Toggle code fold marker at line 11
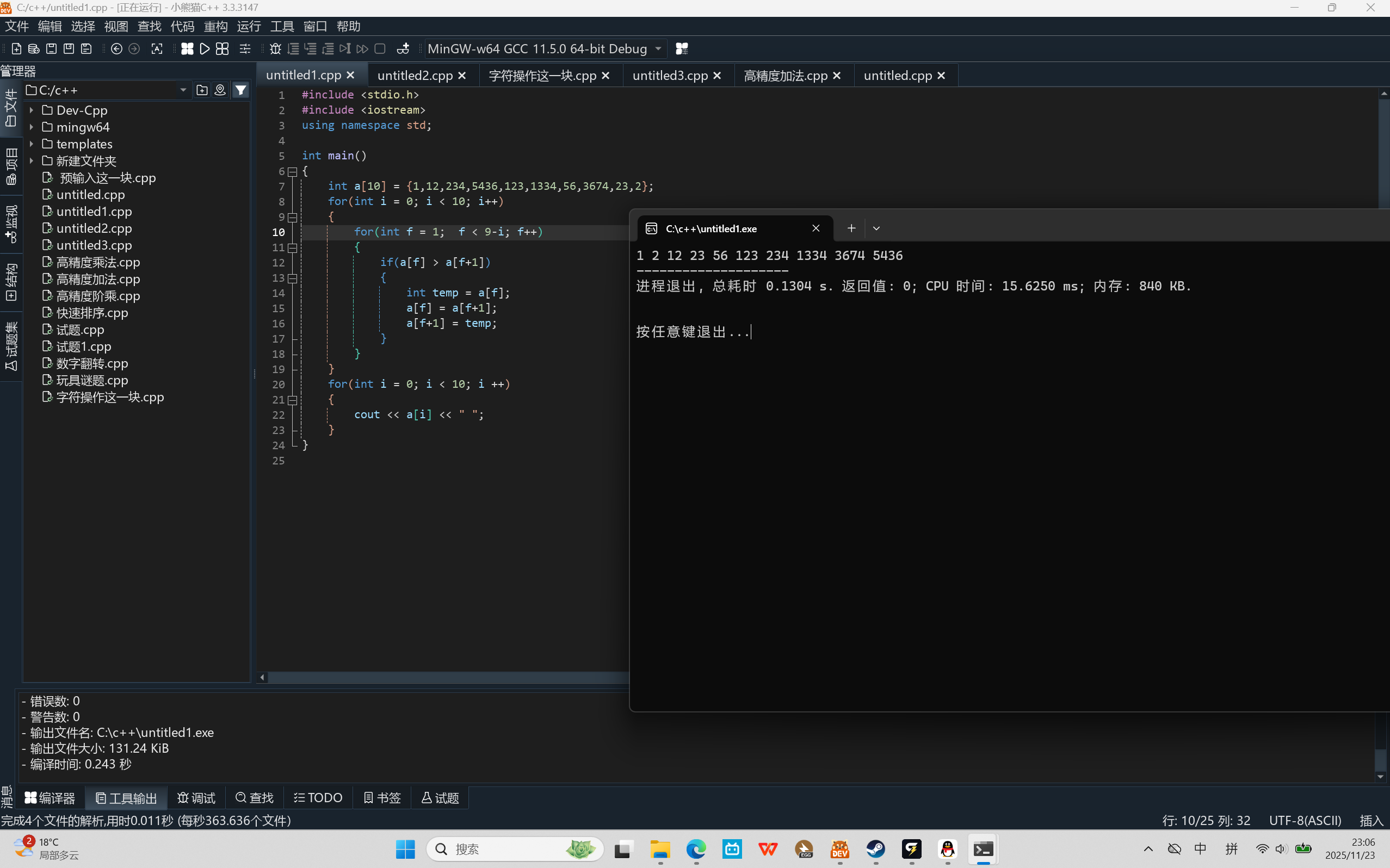The height and width of the screenshot is (868, 1390). click(x=292, y=248)
